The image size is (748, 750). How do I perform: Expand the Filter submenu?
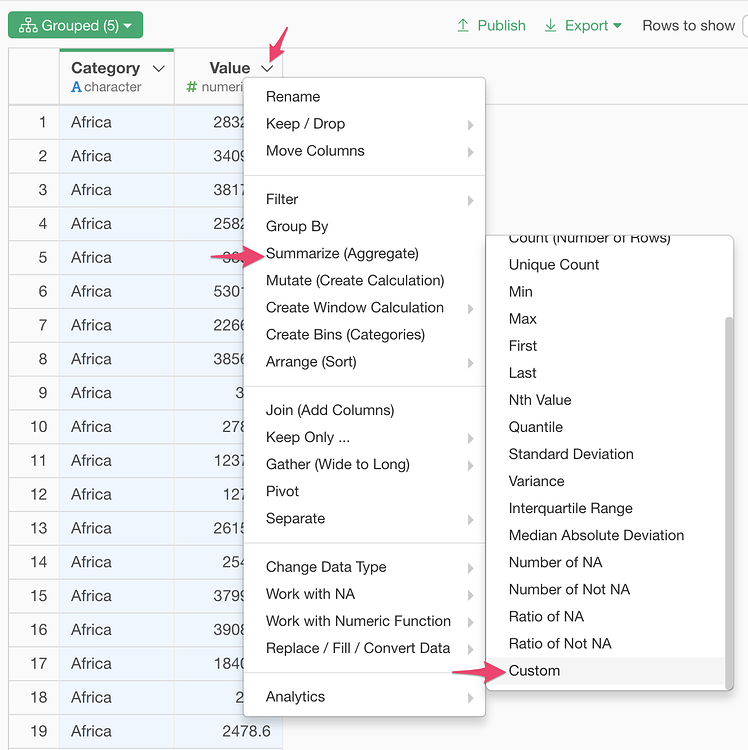(x=364, y=199)
